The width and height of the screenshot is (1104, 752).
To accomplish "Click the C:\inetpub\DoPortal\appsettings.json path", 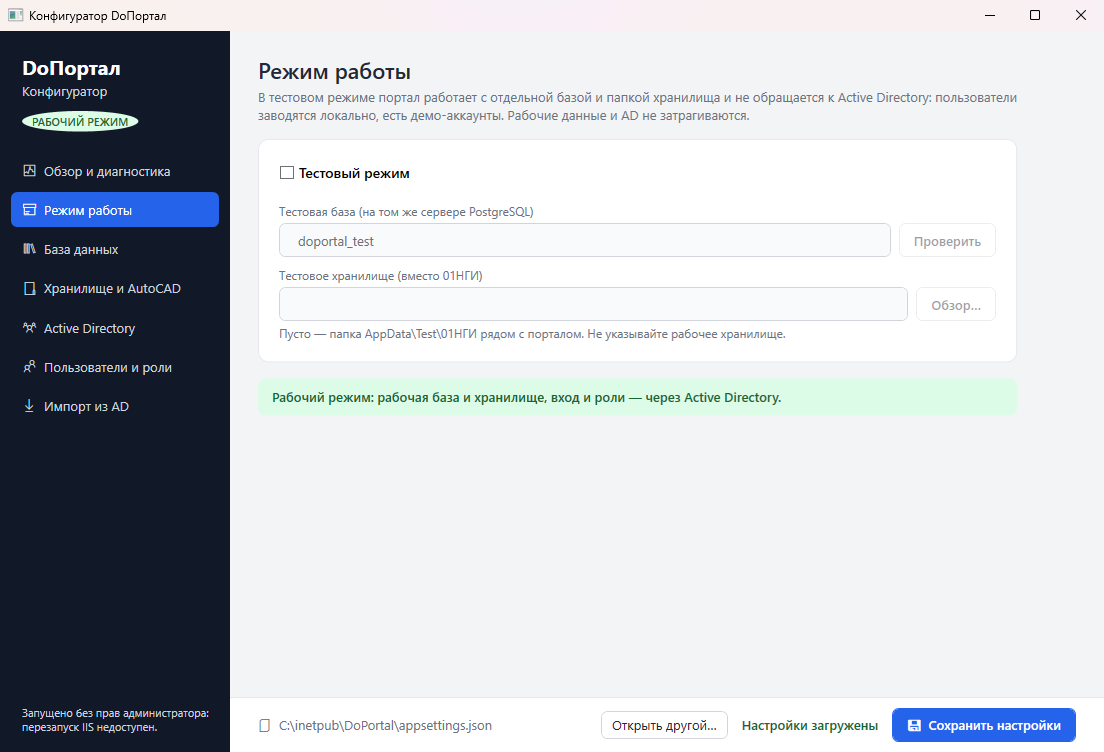I will [385, 726].
